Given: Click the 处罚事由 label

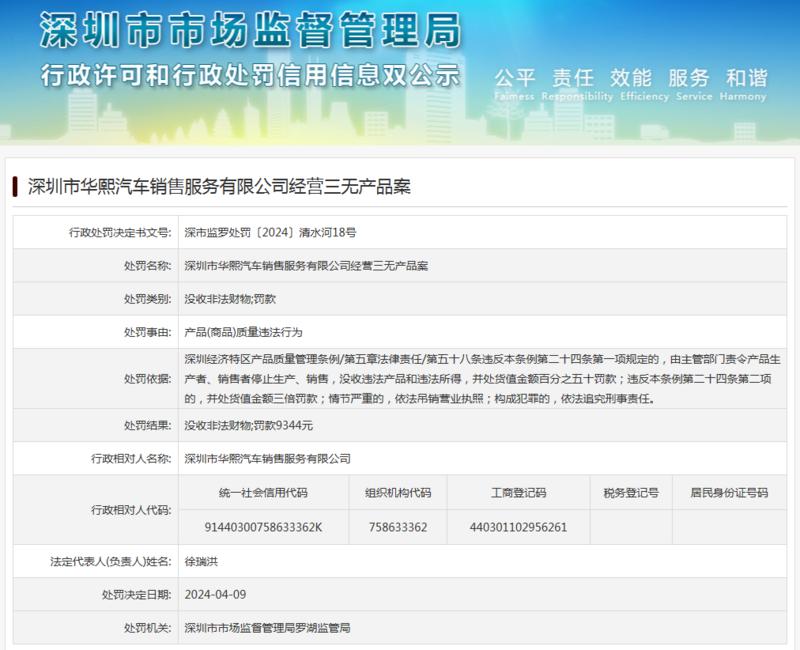Looking at the screenshot, I should pos(147,332).
